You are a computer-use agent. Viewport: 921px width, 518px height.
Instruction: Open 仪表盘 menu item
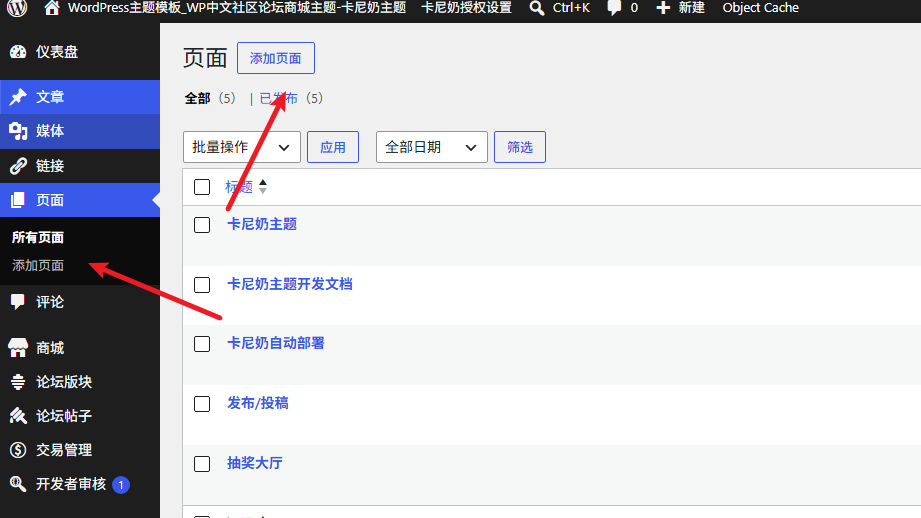(80, 52)
